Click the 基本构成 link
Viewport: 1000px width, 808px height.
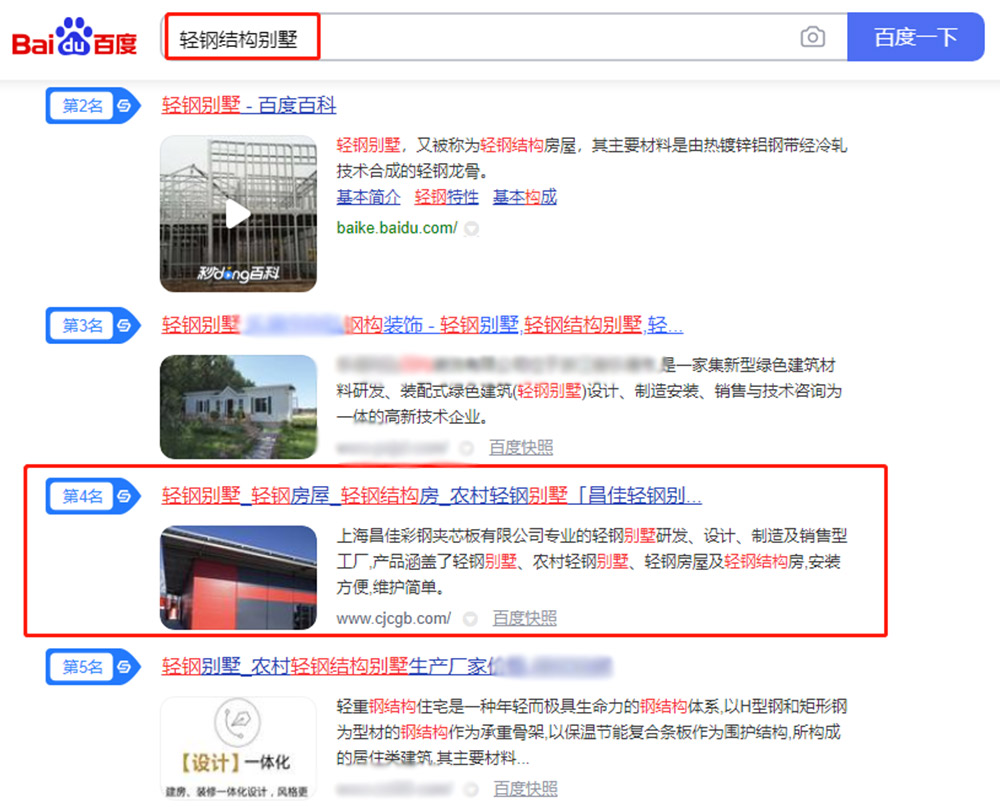524,197
